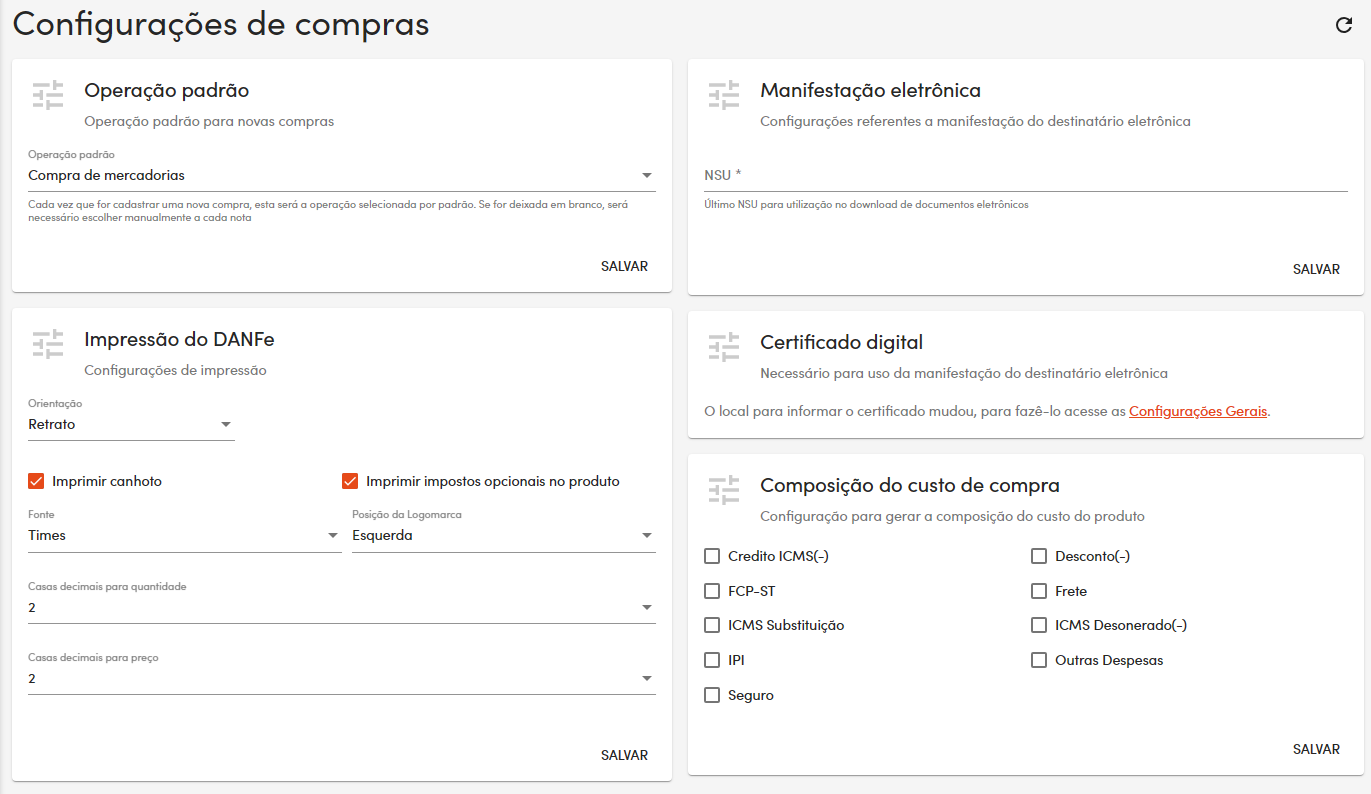Expand Casas decimais para preço dropdown
The height and width of the screenshot is (794, 1371).
(x=342, y=679)
